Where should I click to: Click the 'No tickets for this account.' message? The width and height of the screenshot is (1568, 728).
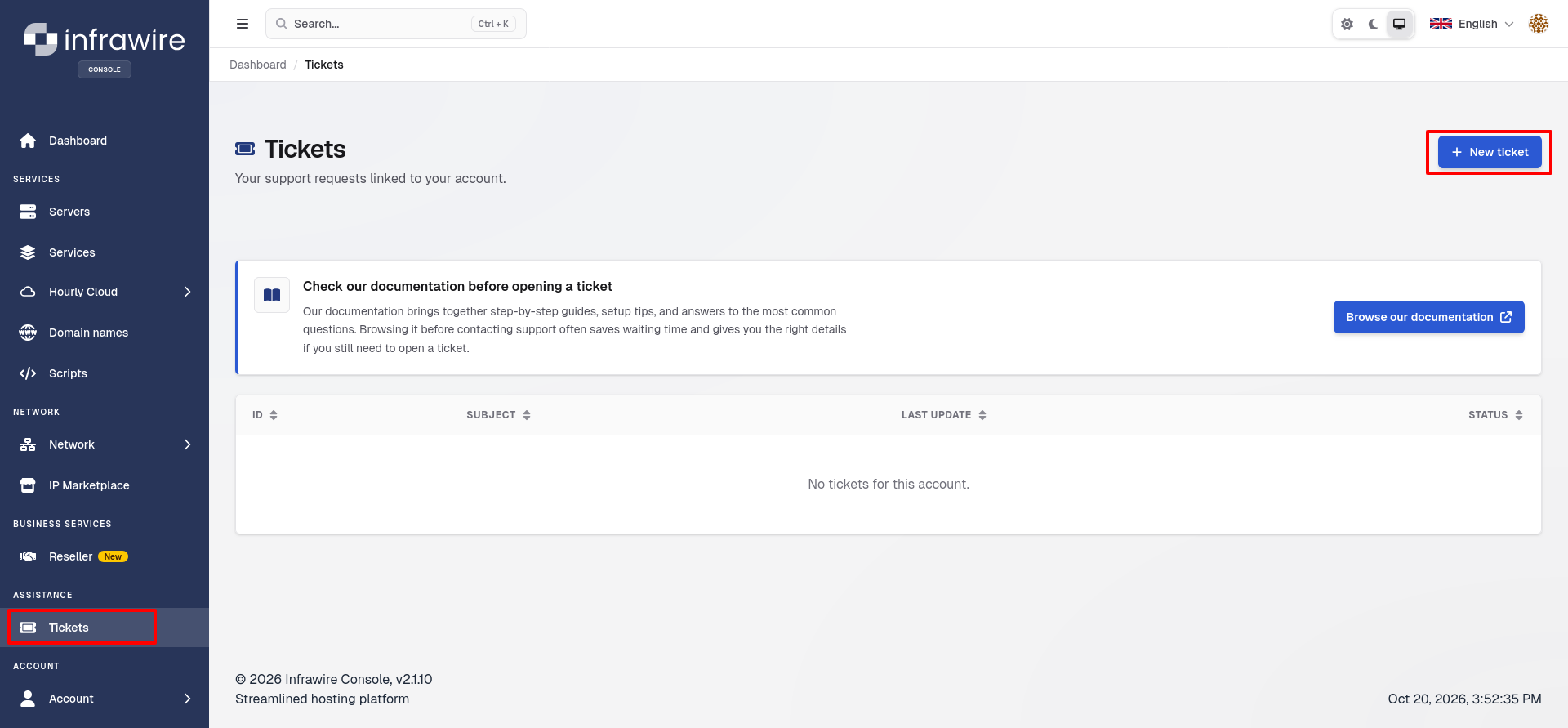click(x=889, y=484)
